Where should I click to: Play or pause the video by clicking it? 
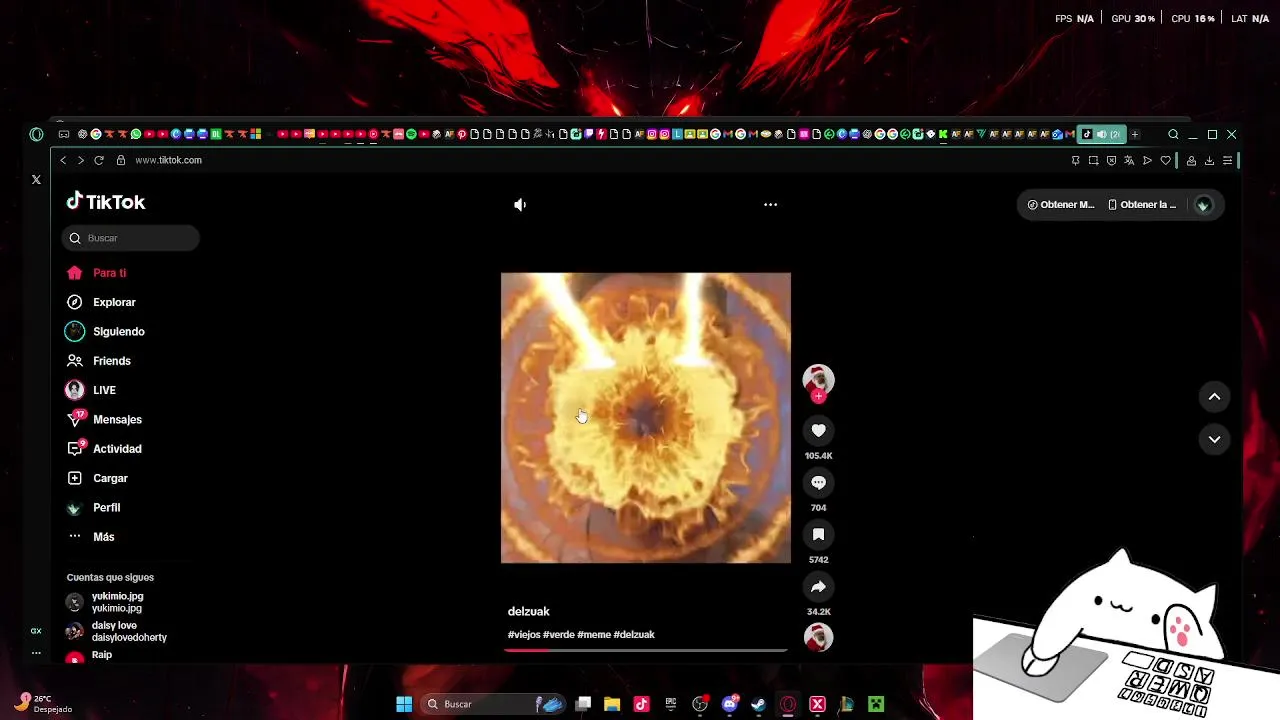tap(645, 418)
